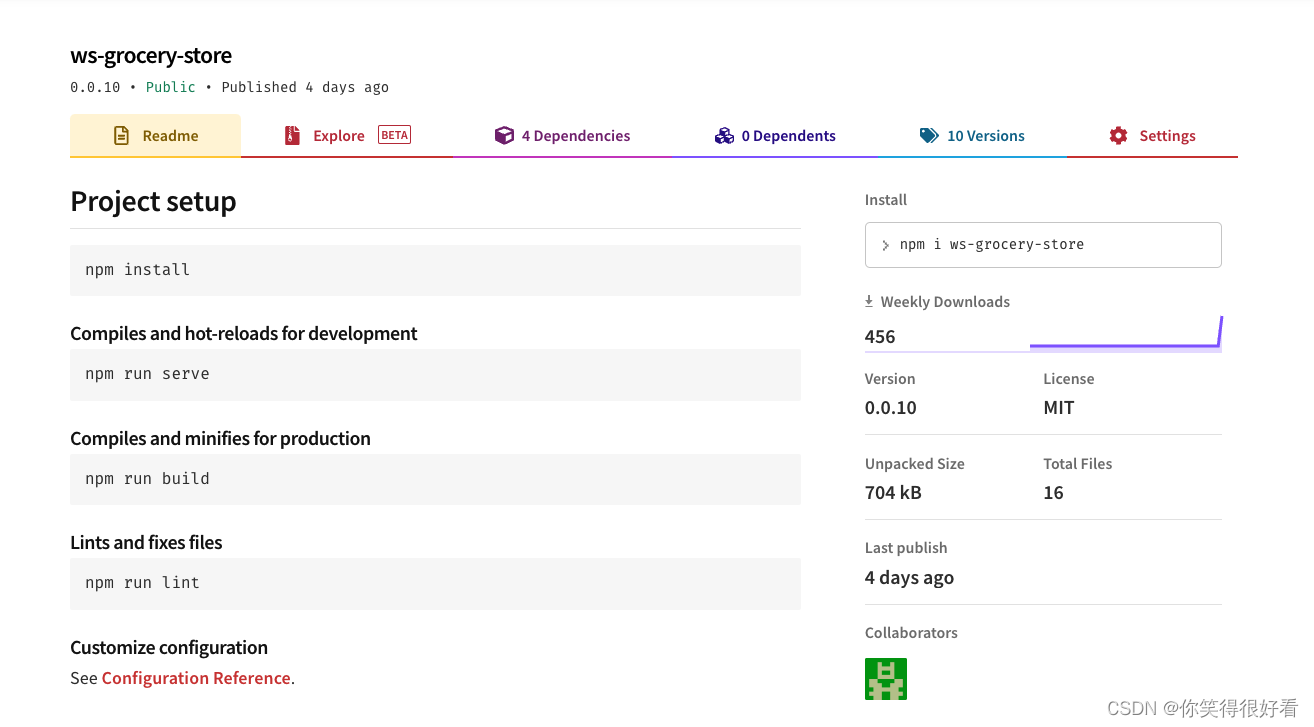Click the Settings gear icon
This screenshot has height=727, width=1314.
pyautogui.click(x=1118, y=136)
